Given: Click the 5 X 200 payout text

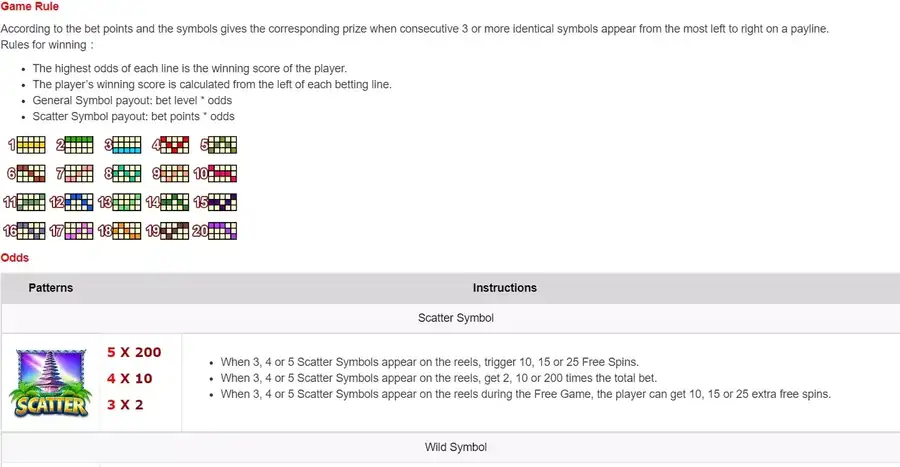Looking at the screenshot, I should pyautogui.click(x=134, y=352).
